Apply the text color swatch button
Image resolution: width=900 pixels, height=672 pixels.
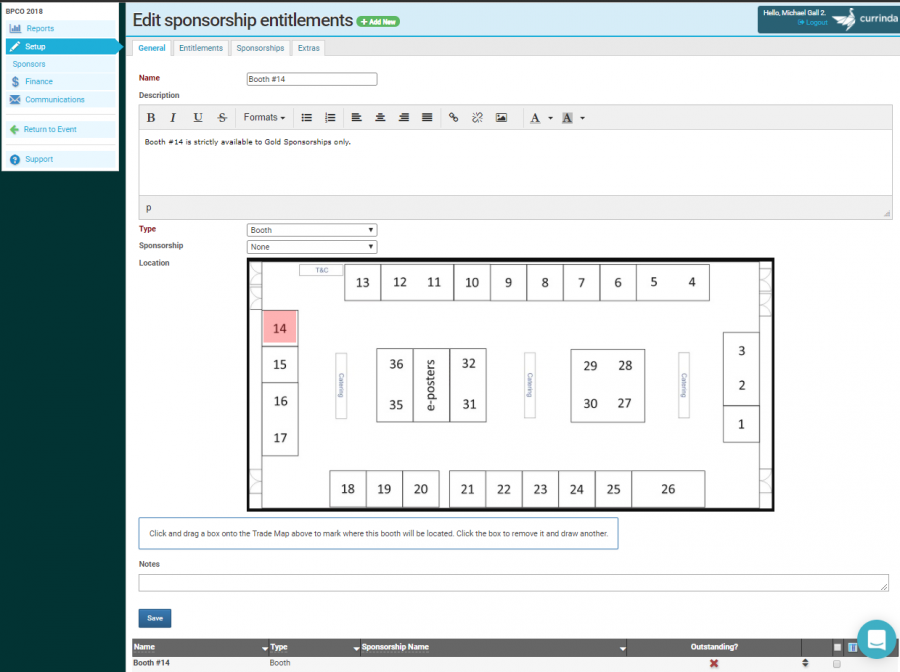click(x=535, y=118)
